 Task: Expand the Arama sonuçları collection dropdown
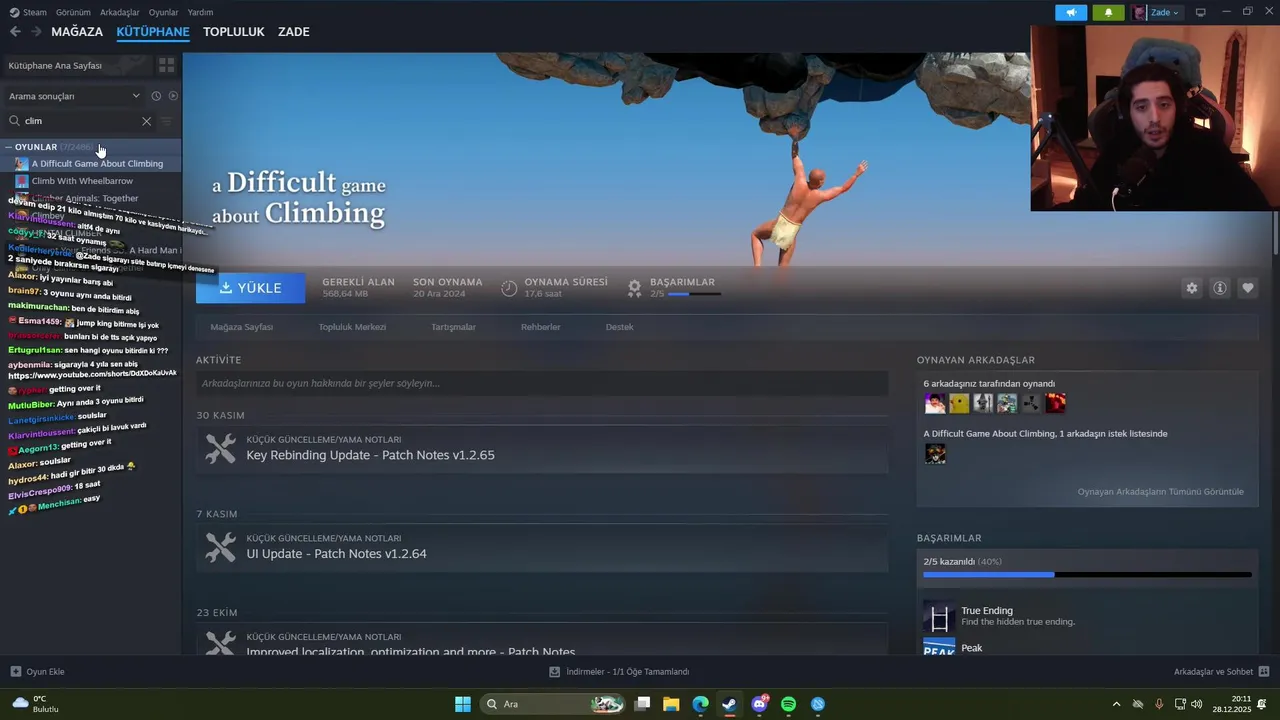tap(136, 96)
